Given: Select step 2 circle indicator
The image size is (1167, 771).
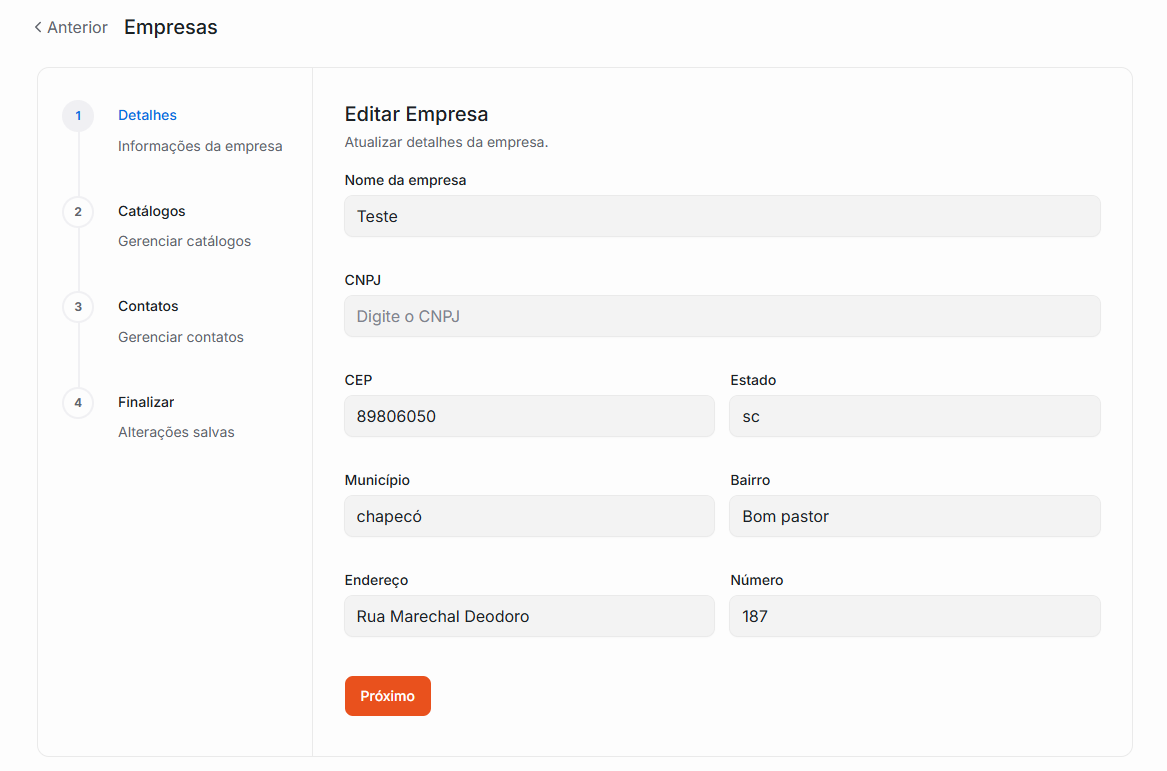Looking at the screenshot, I should coord(78,212).
